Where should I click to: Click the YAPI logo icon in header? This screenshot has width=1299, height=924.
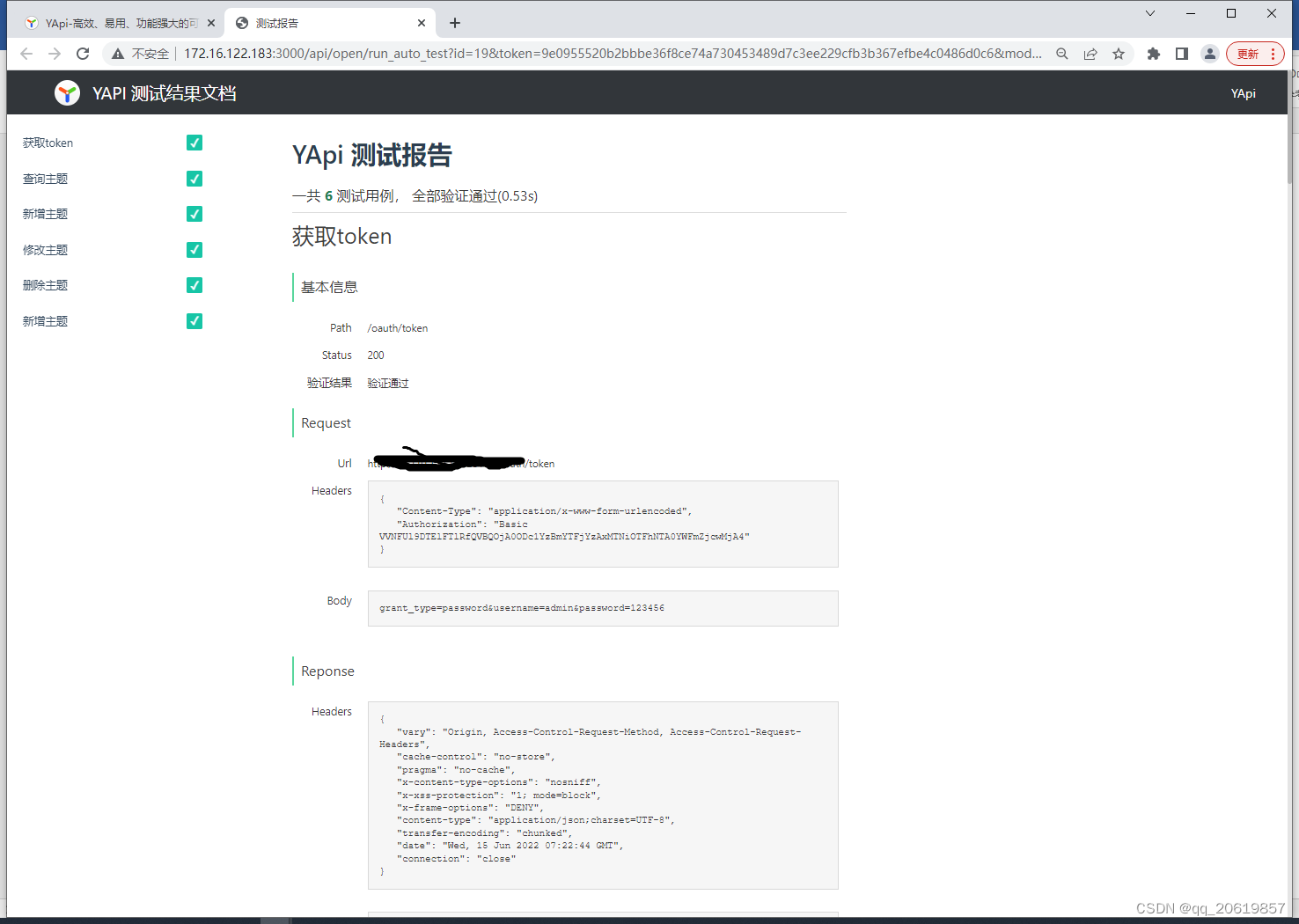pyautogui.click(x=67, y=92)
